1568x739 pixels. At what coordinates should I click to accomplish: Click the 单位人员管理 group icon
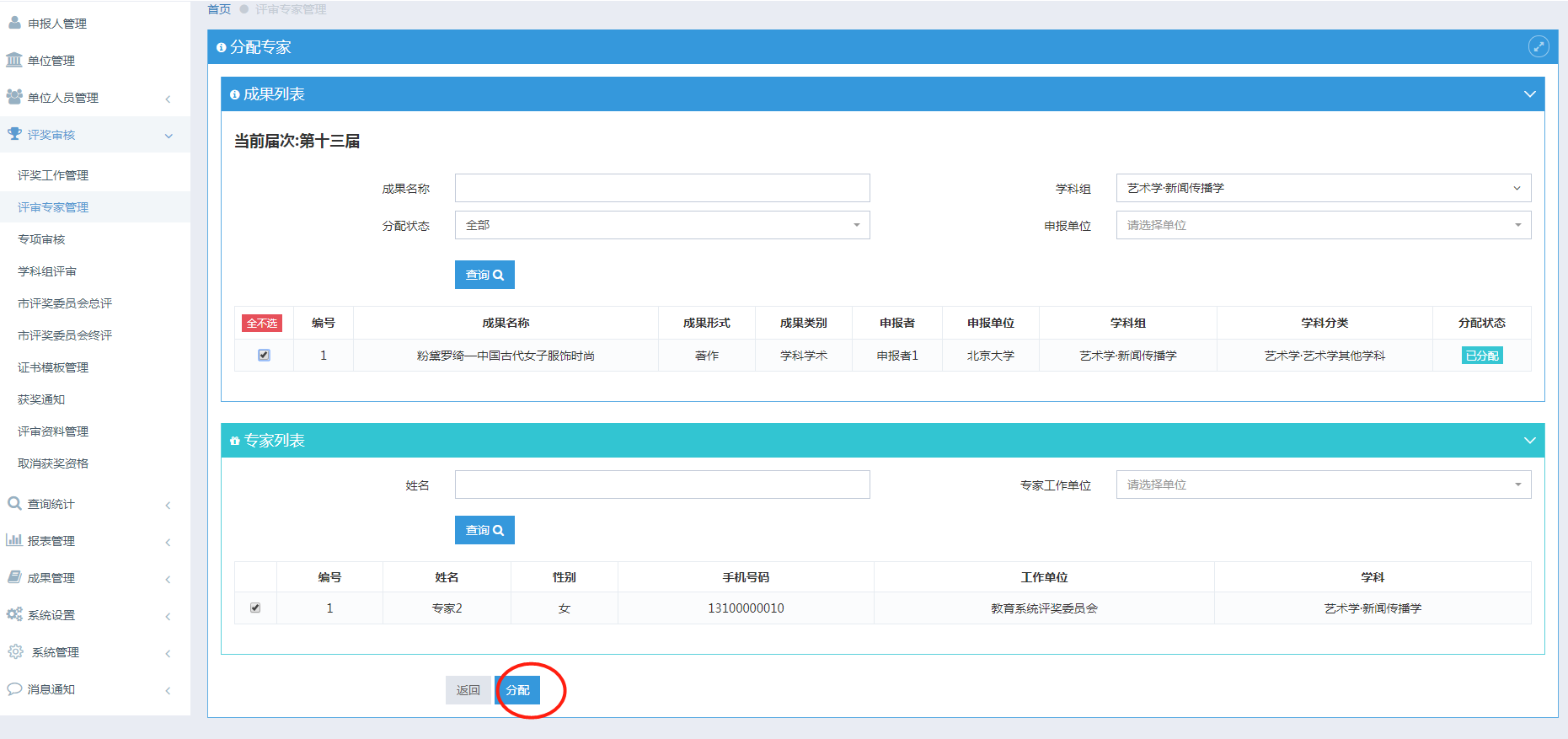tap(14, 97)
